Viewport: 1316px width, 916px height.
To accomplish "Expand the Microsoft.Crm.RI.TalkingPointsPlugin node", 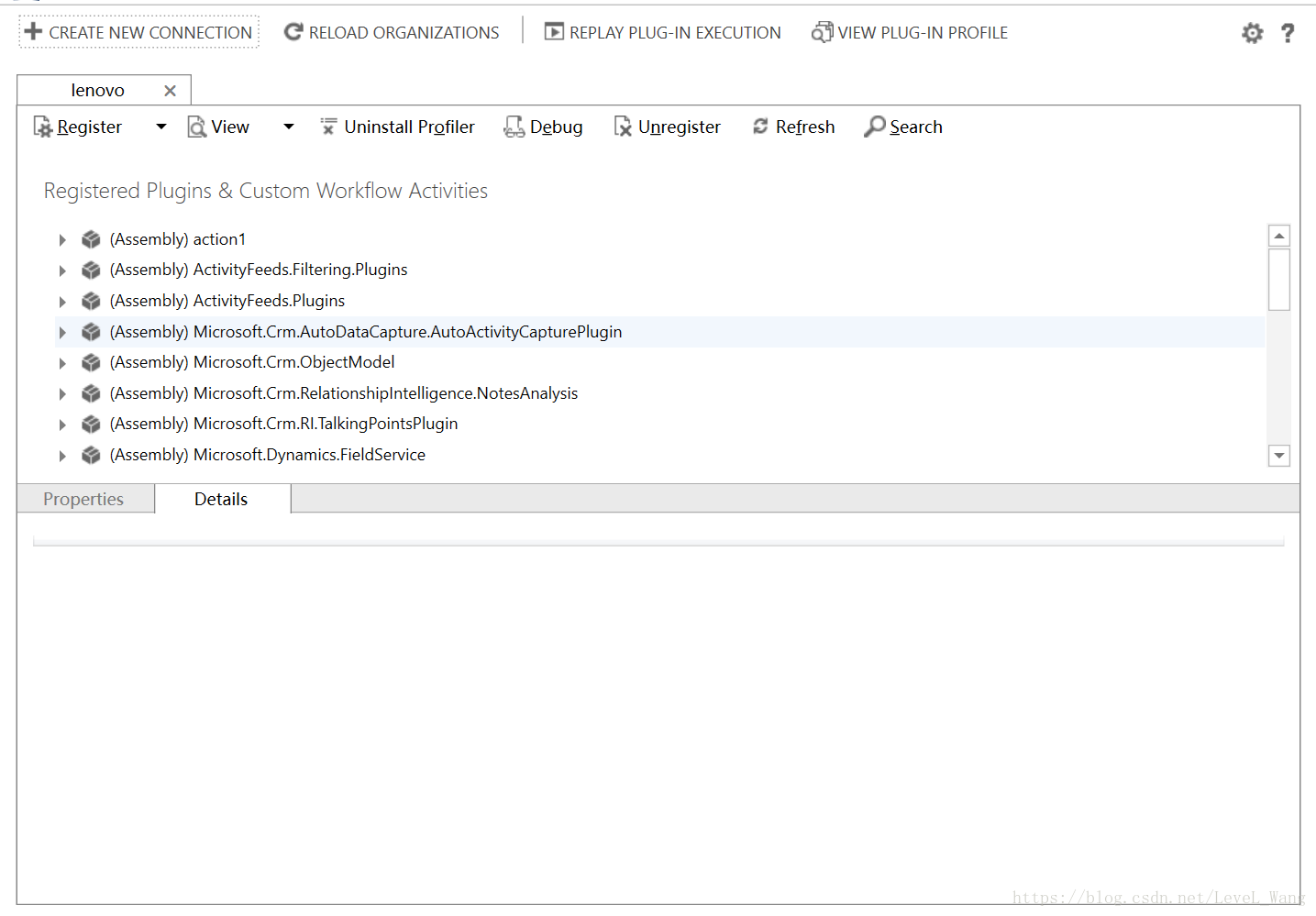I will [x=62, y=425].
